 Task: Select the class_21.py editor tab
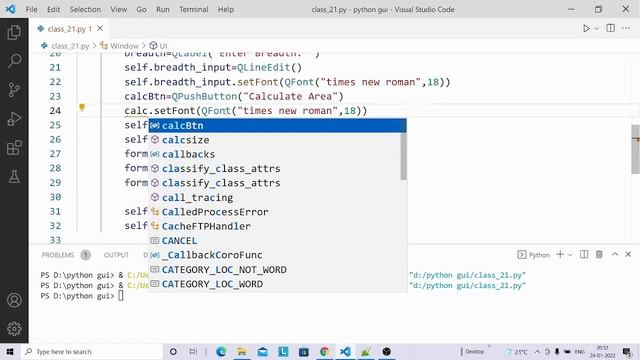pos(70,29)
